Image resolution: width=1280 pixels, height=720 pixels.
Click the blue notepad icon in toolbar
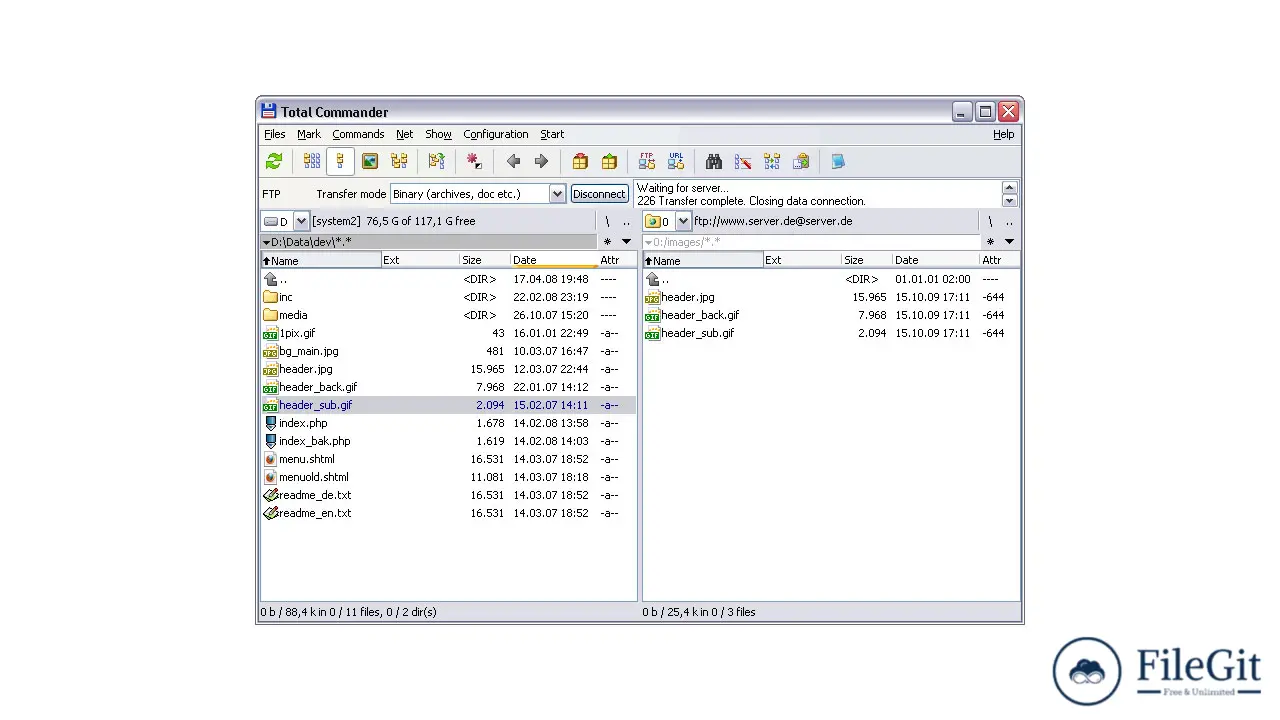pos(838,161)
